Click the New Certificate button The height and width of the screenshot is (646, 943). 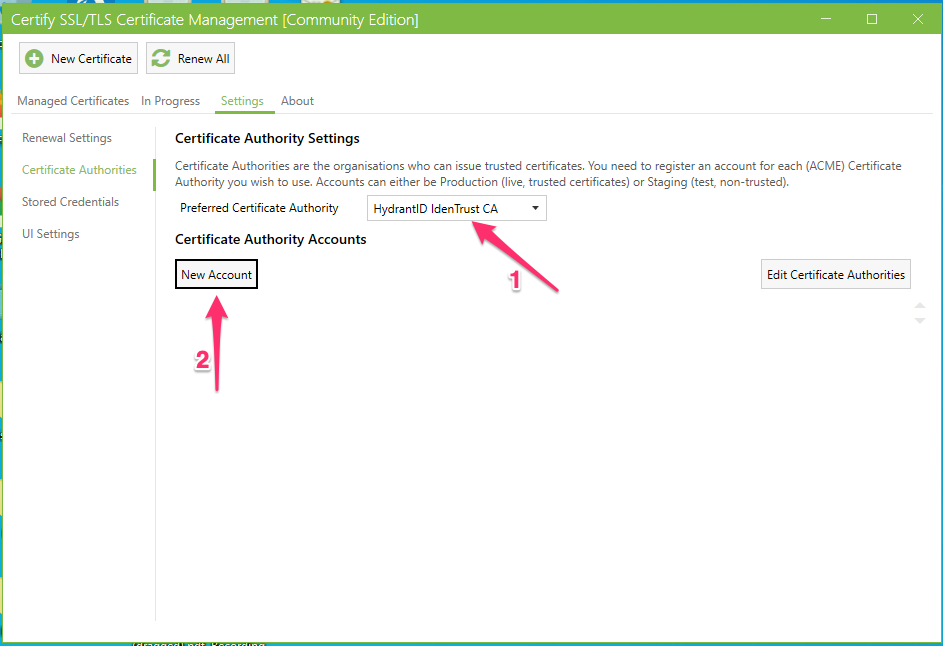pyautogui.click(x=78, y=58)
